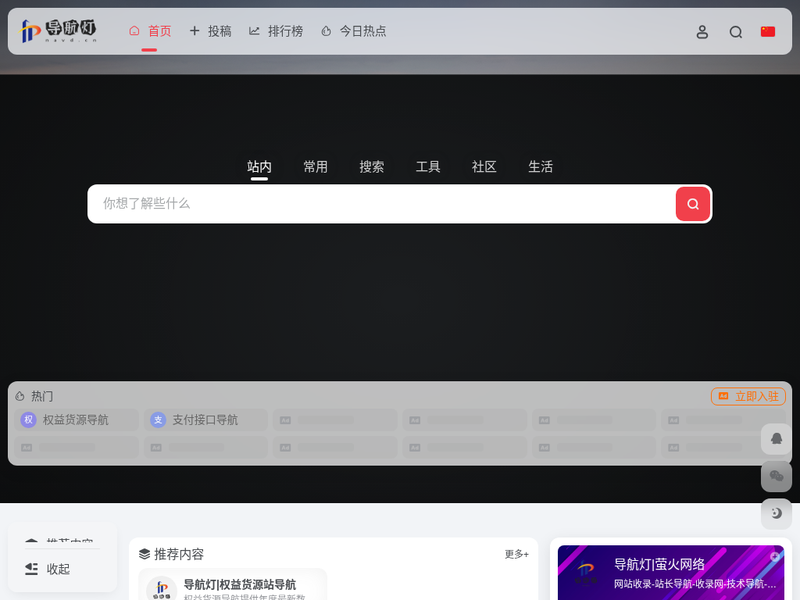The image size is (800, 600).
Task: Select the 常用 search tab
Action: tap(315, 167)
